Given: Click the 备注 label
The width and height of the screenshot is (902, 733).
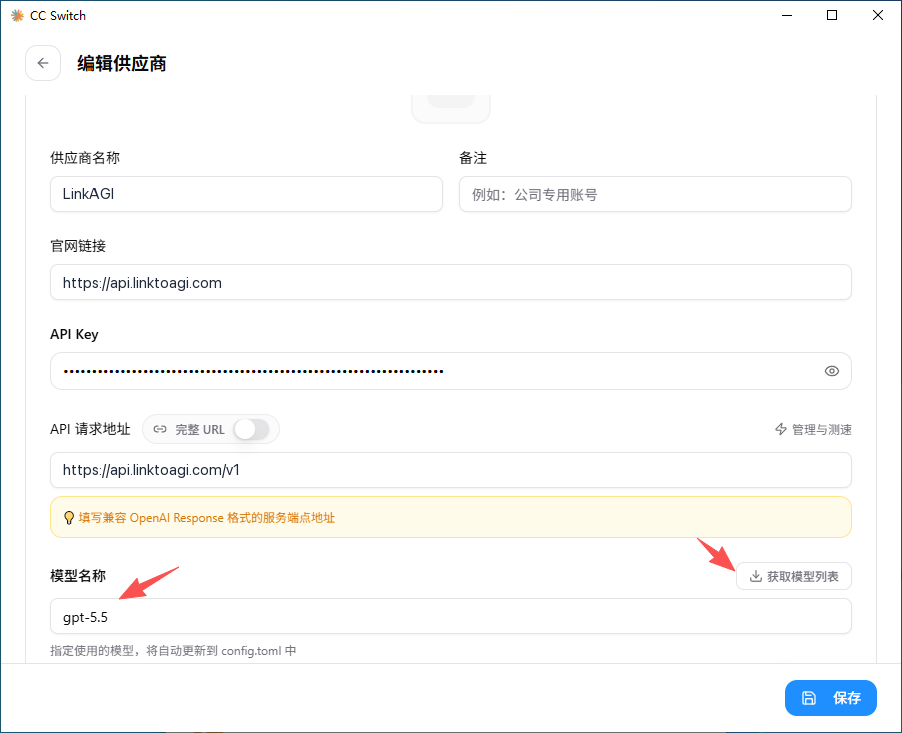Looking at the screenshot, I should tap(473, 158).
